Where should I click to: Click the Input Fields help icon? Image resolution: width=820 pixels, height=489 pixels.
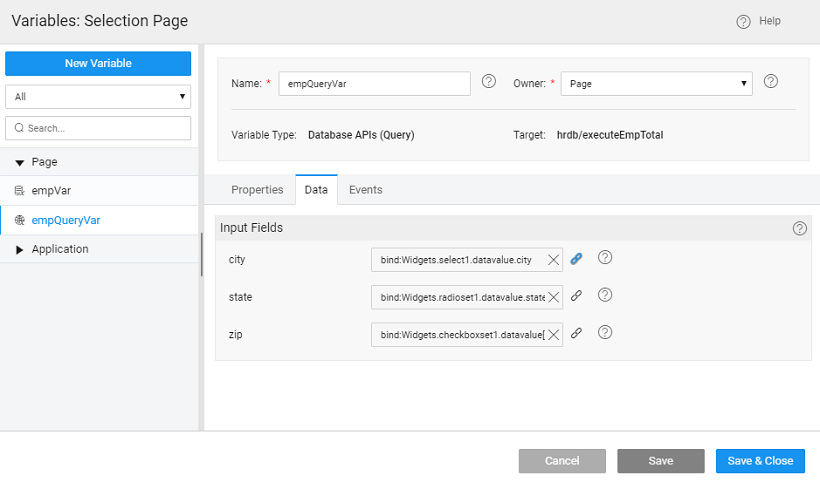click(799, 228)
